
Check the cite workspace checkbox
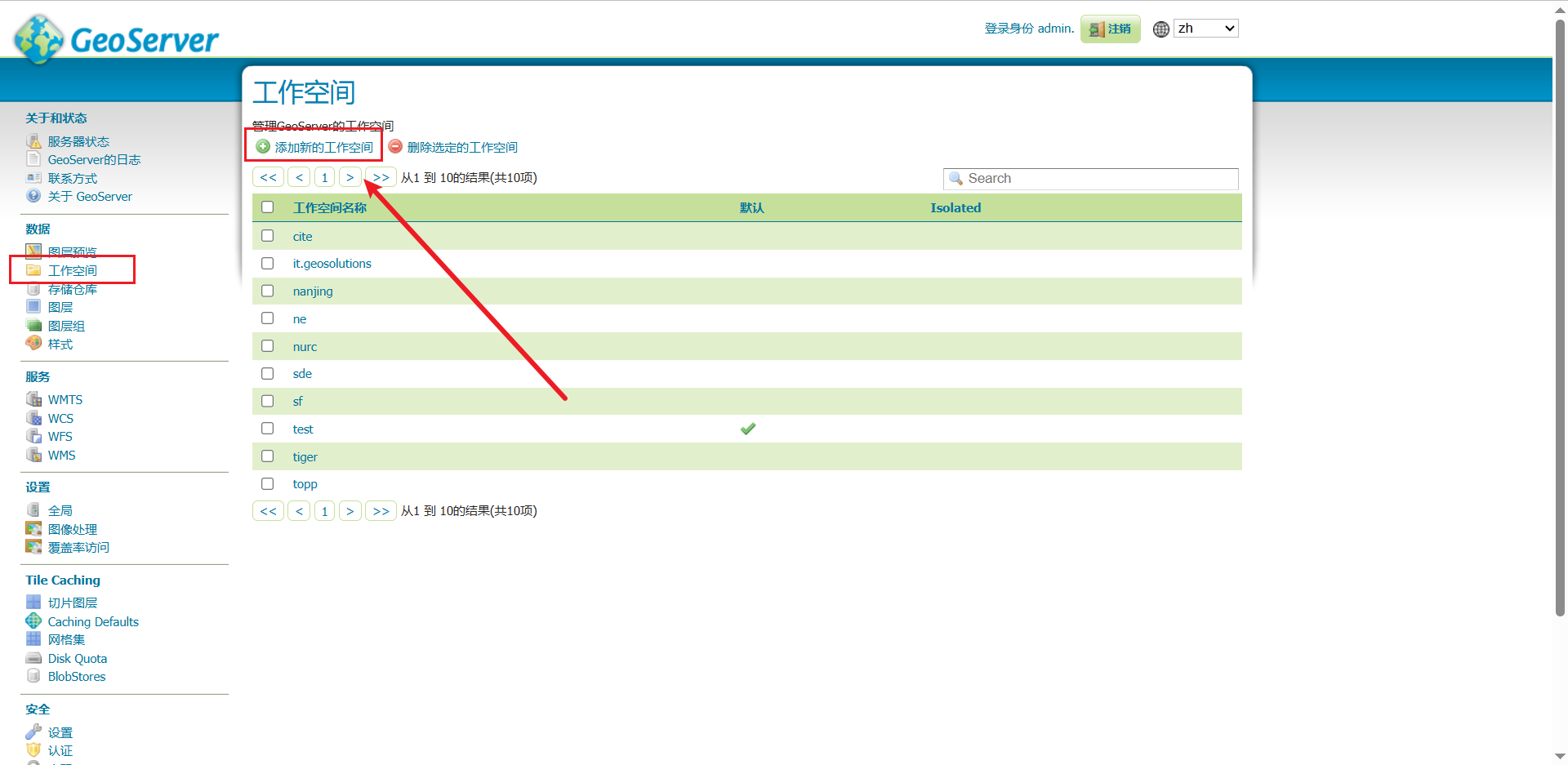(x=267, y=236)
